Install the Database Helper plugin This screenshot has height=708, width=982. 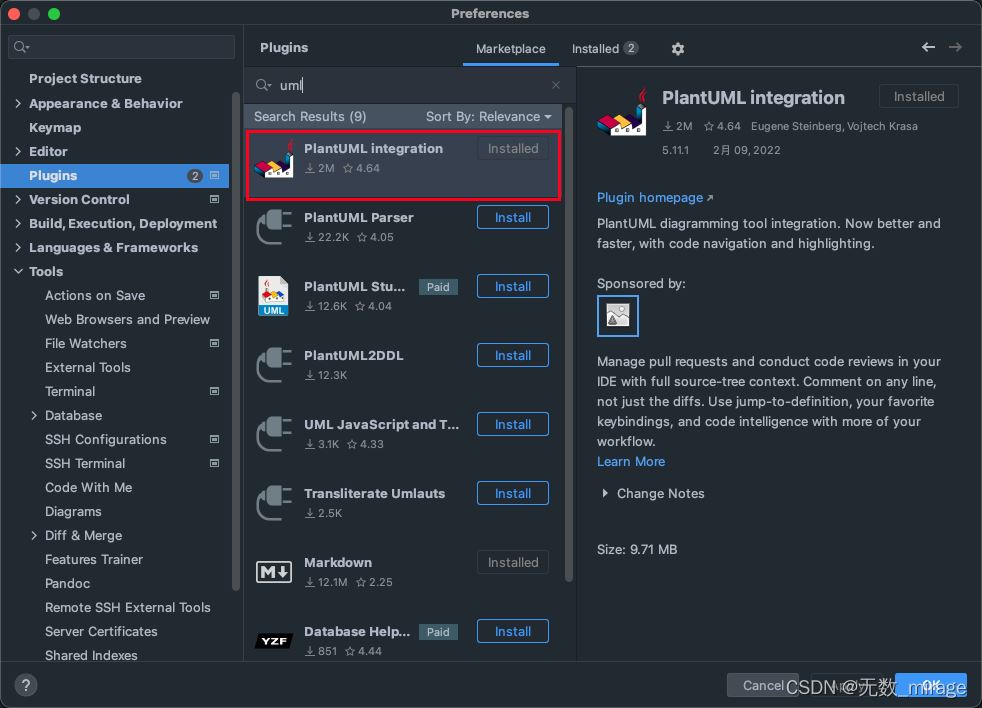point(513,631)
